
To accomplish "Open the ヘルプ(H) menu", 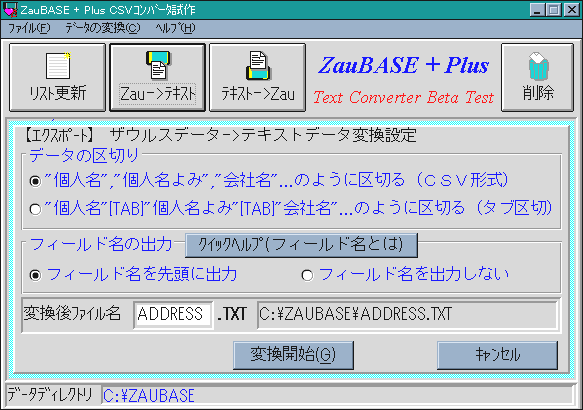I will [175, 28].
